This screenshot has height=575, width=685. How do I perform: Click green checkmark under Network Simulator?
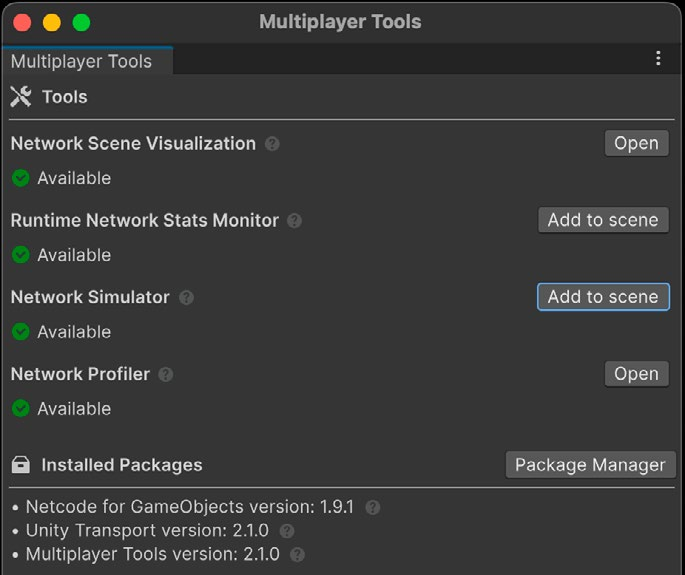coord(21,332)
